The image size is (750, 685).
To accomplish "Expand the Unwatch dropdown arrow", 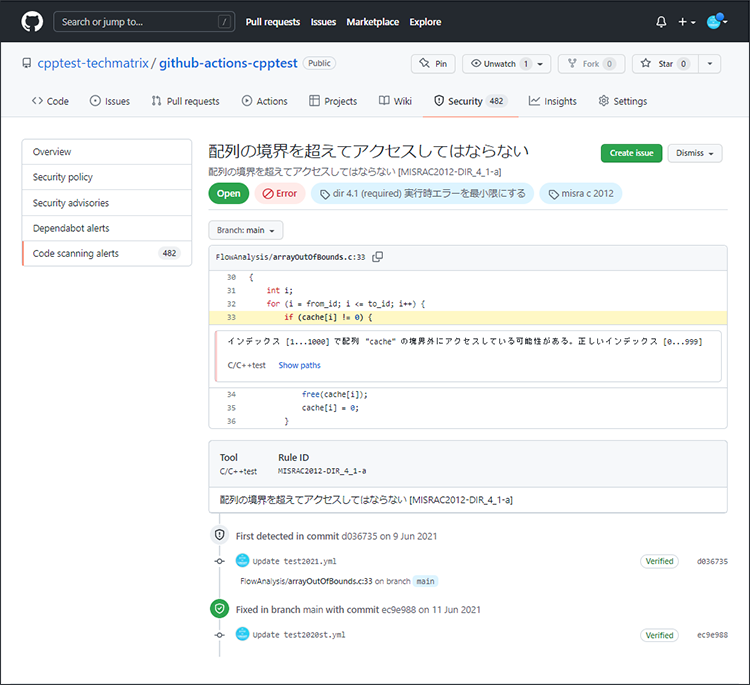I will (x=540, y=64).
